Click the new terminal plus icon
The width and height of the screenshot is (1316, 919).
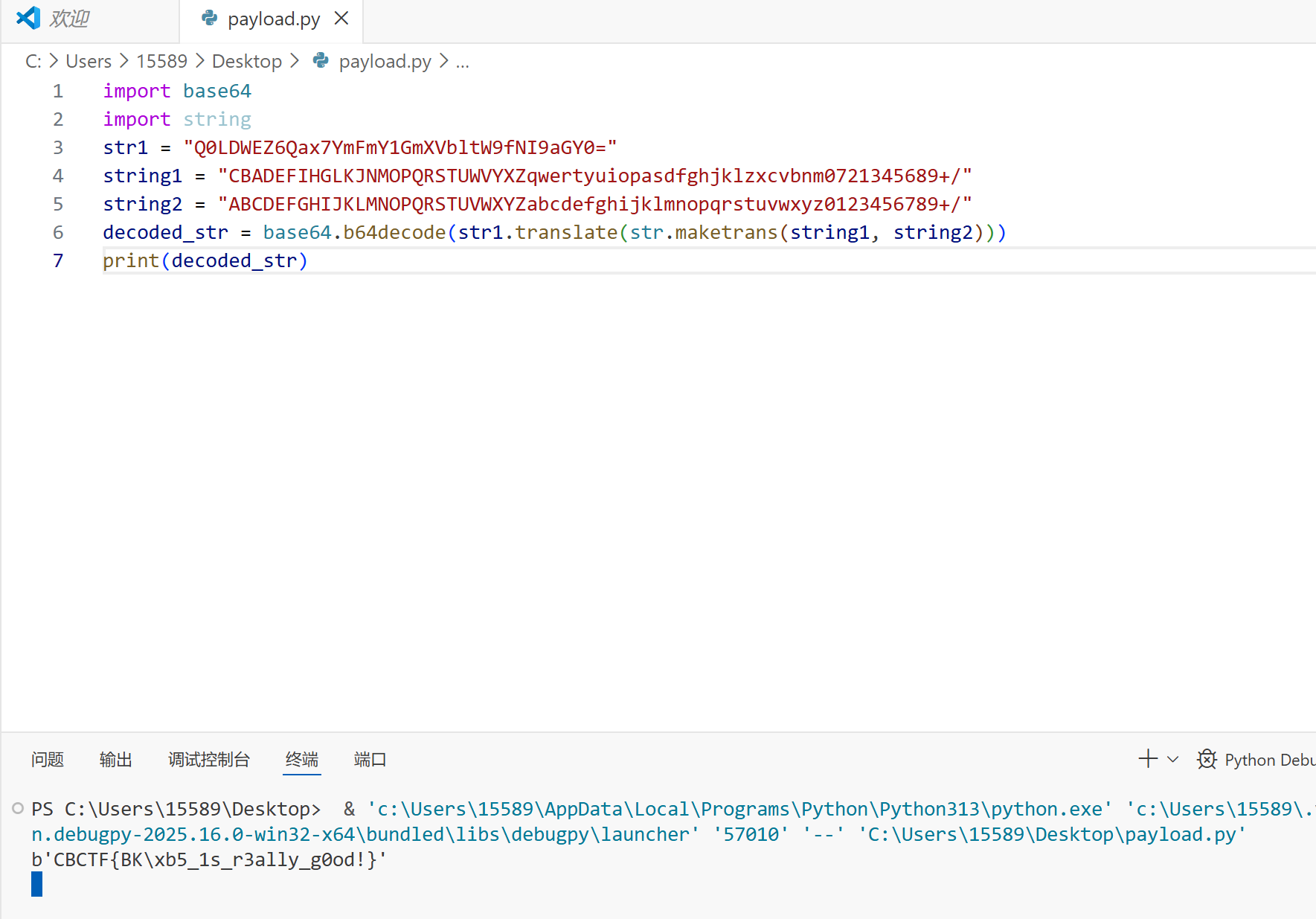click(1148, 759)
